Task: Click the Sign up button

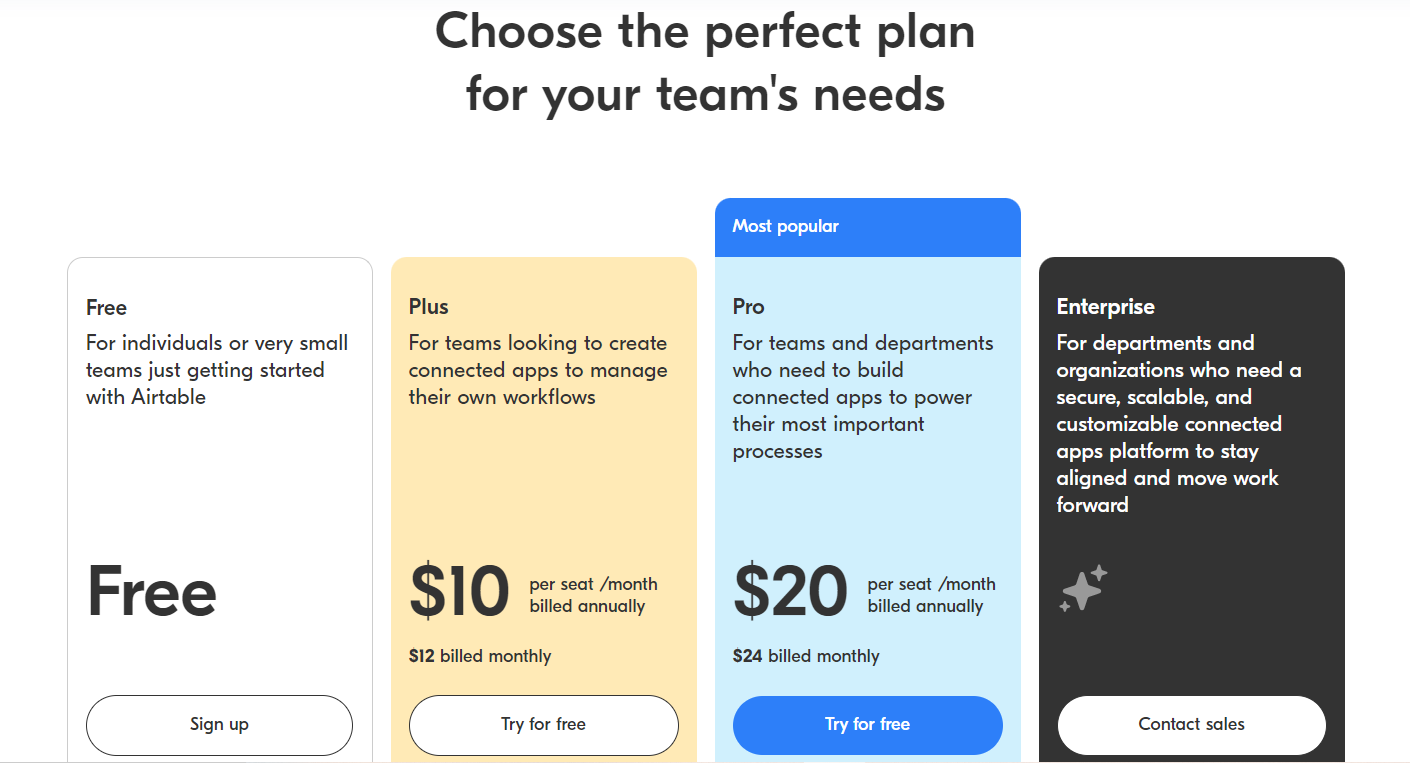Action: 219,725
